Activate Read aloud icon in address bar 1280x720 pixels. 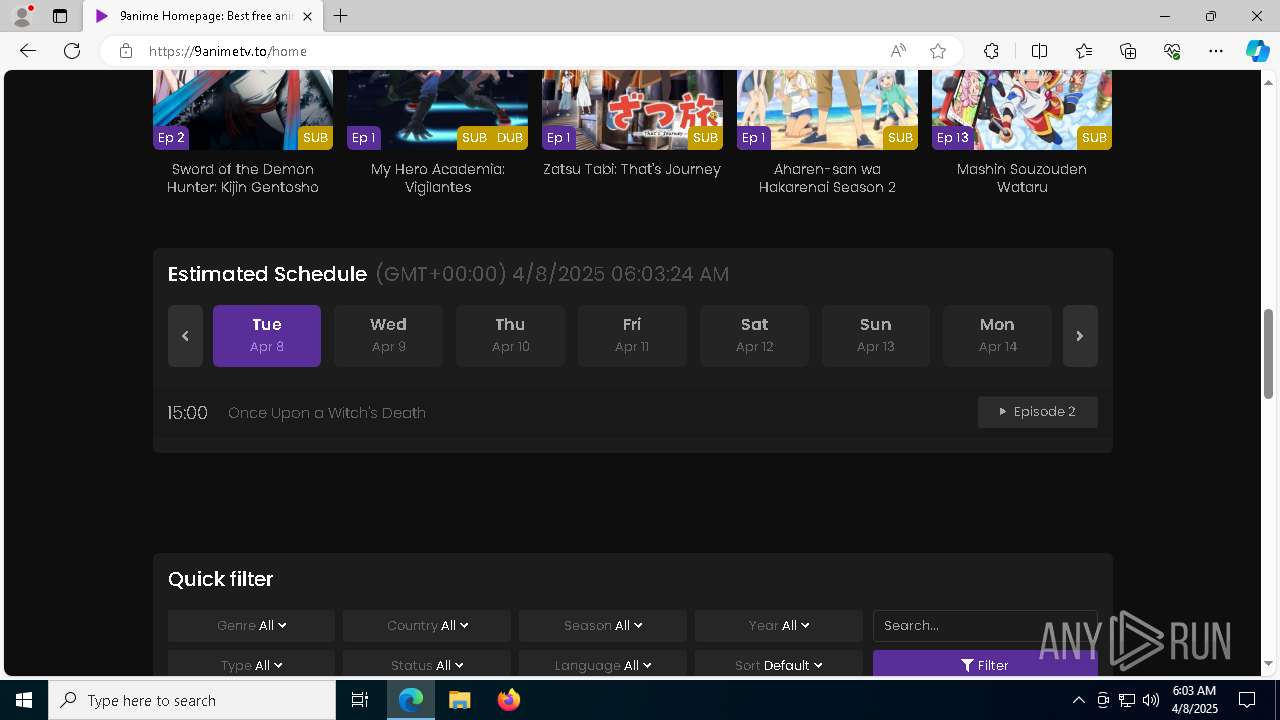click(x=898, y=51)
